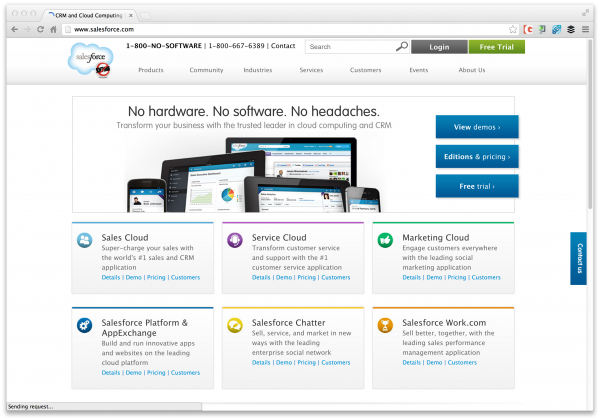Reload the page with refresh icon
This screenshot has height=420, width=600.
pyautogui.click(x=40, y=29)
